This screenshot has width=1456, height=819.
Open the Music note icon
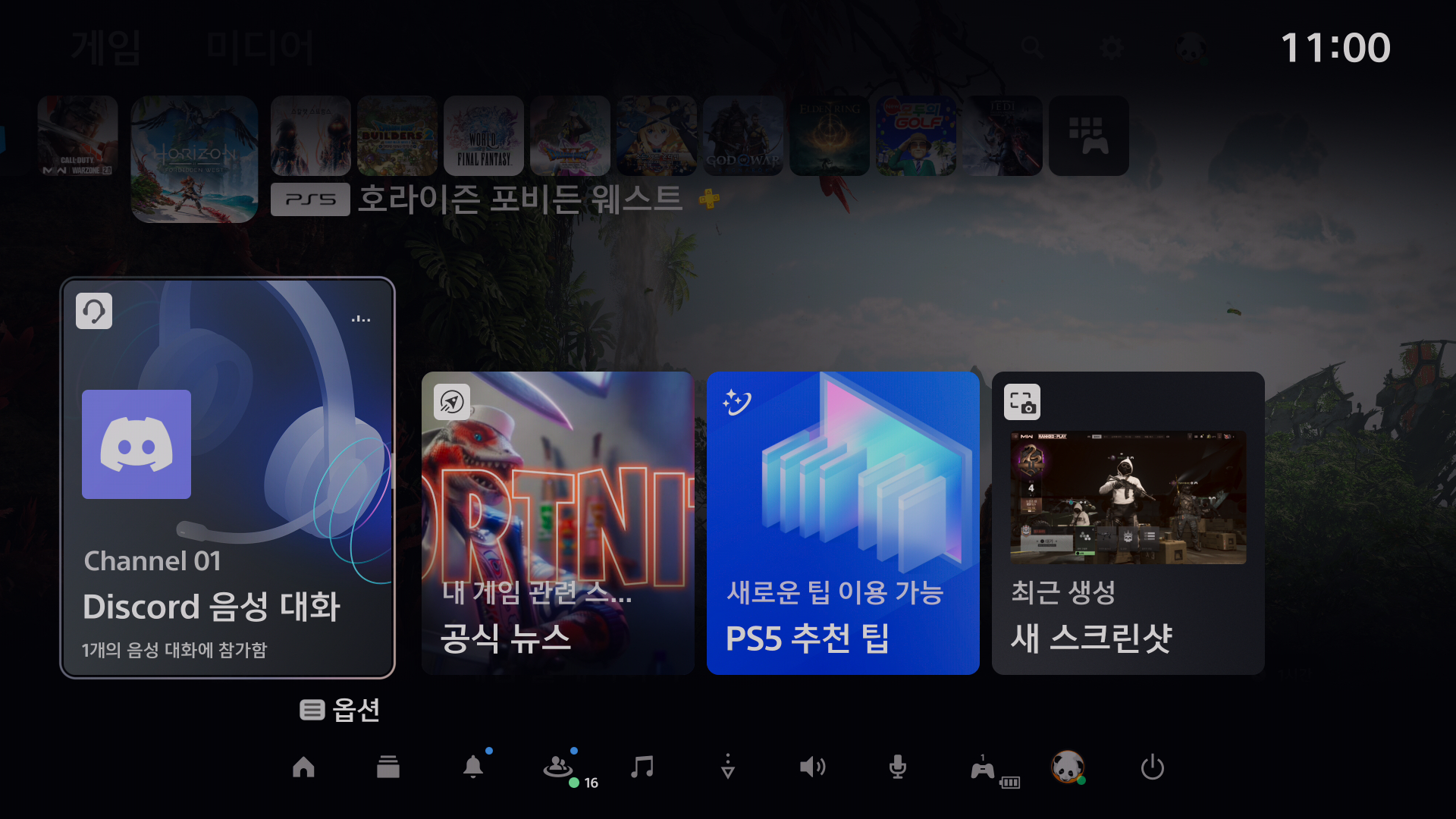coord(642,767)
